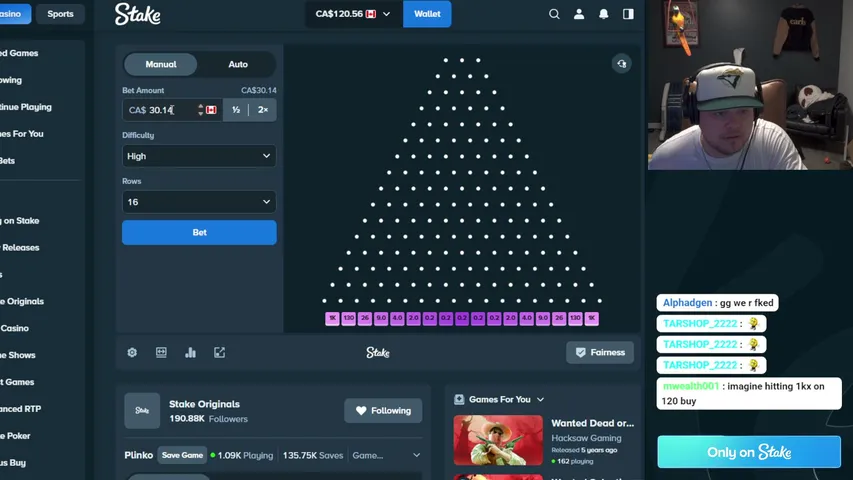Toggle theatre mode icon
This screenshot has height=480, width=853.
(x=161, y=353)
